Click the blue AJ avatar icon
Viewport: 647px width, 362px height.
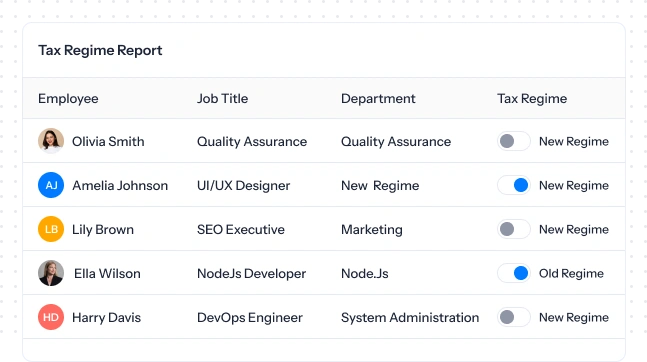click(51, 185)
